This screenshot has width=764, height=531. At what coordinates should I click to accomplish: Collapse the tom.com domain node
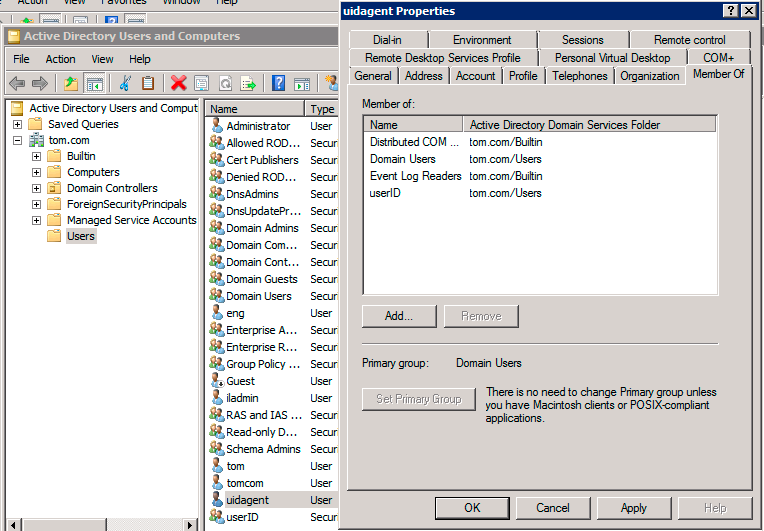[18, 141]
